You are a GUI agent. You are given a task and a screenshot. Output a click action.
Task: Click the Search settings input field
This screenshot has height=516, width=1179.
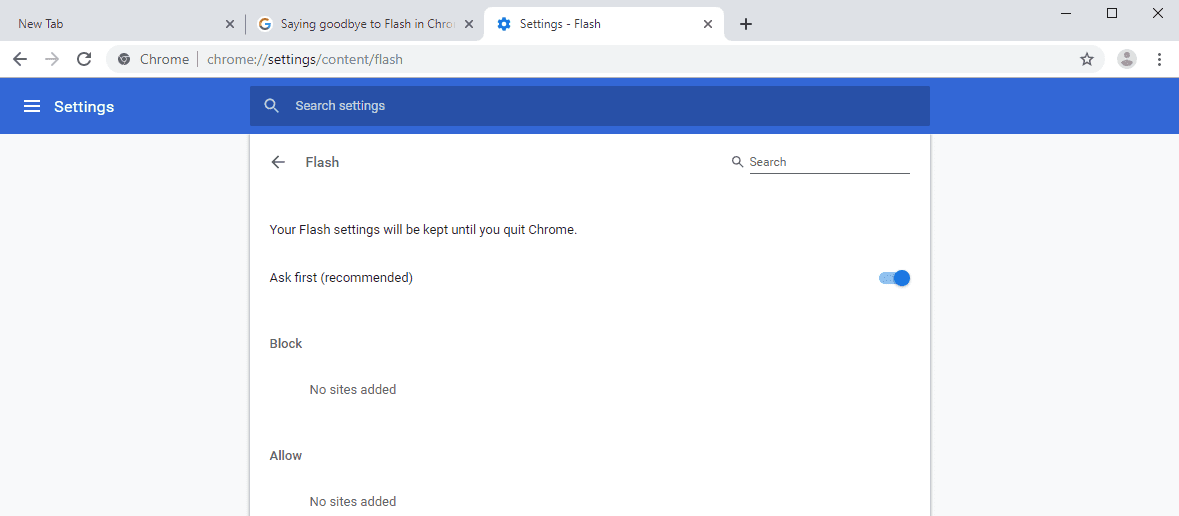coord(590,106)
